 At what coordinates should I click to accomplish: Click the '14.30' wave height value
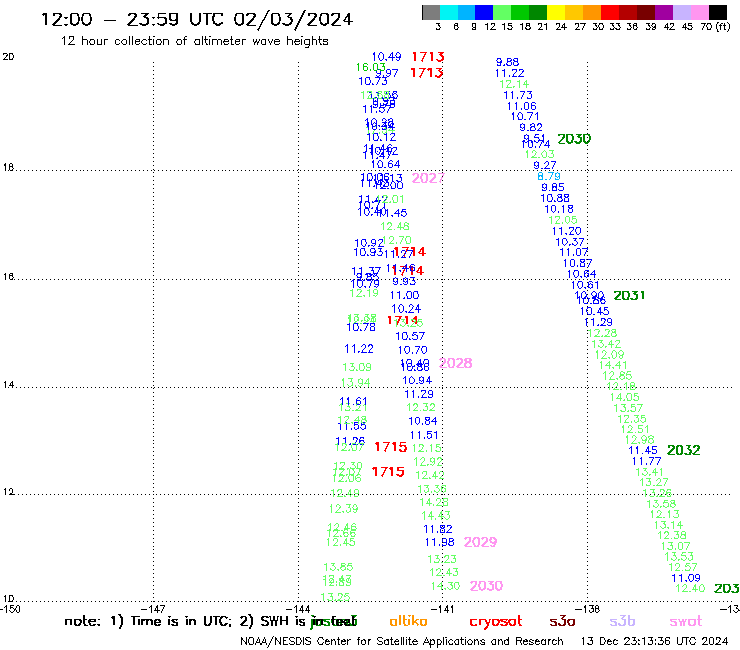pos(446,586)
